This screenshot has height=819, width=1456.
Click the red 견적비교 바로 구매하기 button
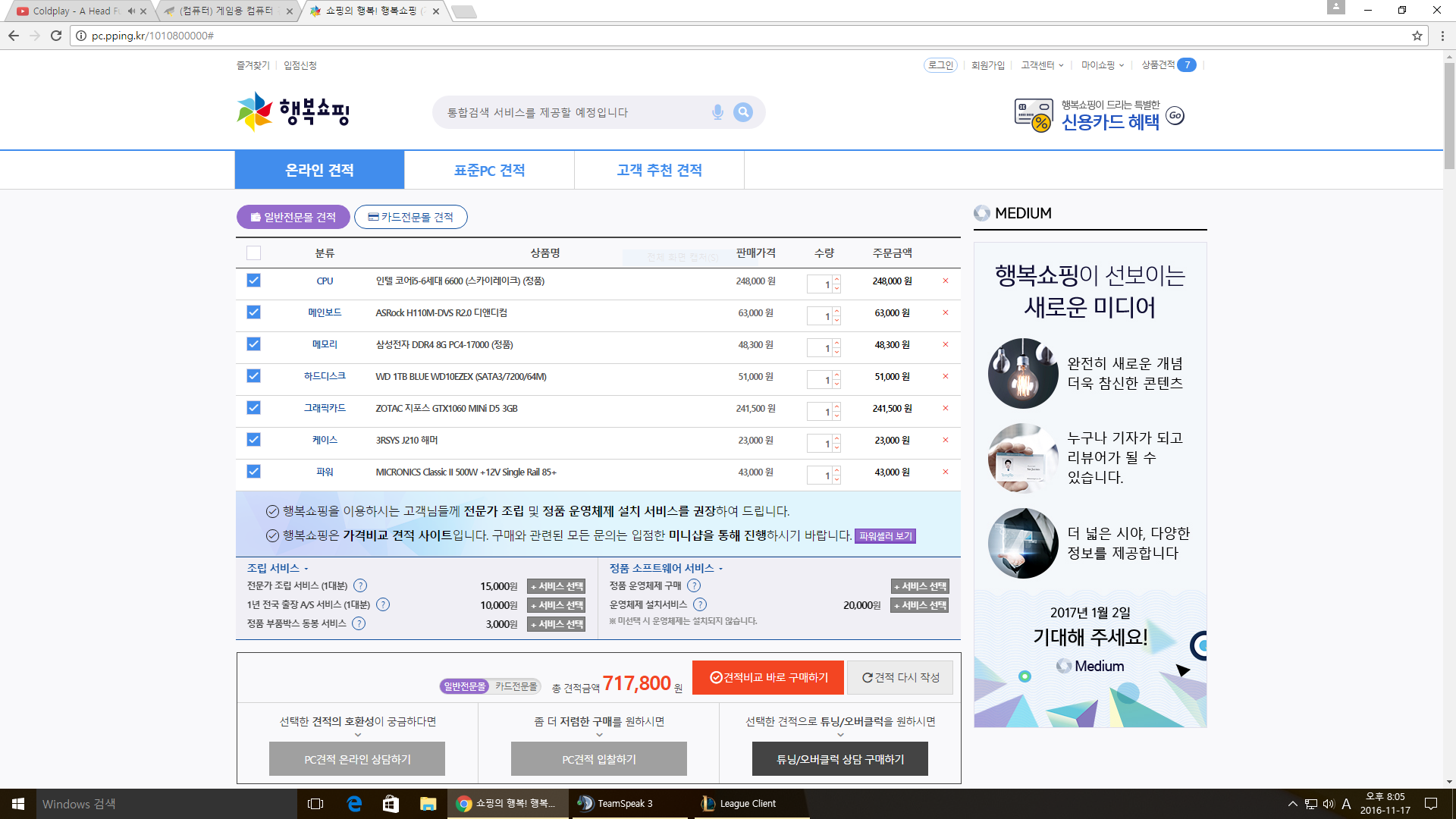767,677
